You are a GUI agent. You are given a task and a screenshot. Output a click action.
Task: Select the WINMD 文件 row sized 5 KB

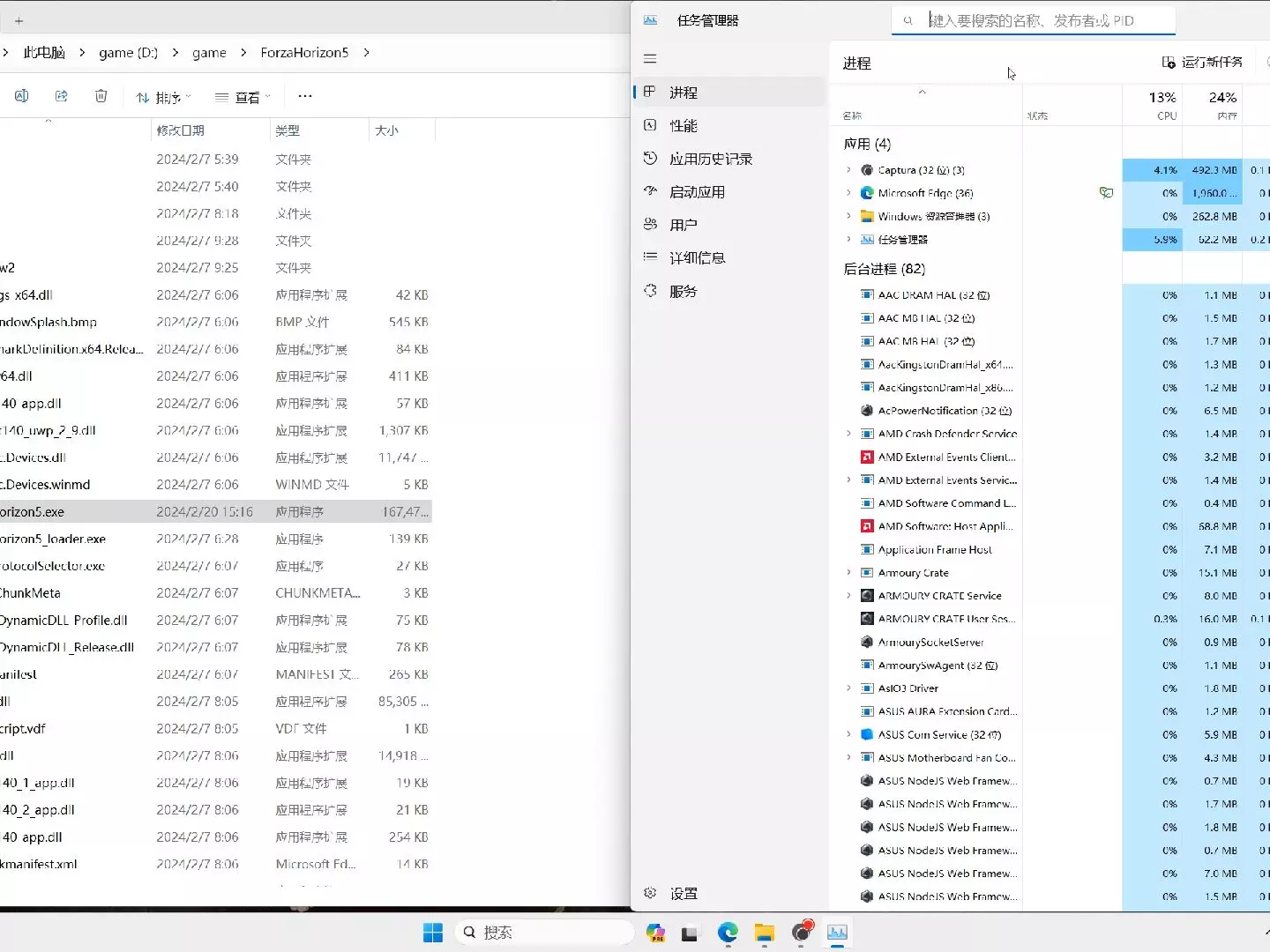tap(216, 485)
